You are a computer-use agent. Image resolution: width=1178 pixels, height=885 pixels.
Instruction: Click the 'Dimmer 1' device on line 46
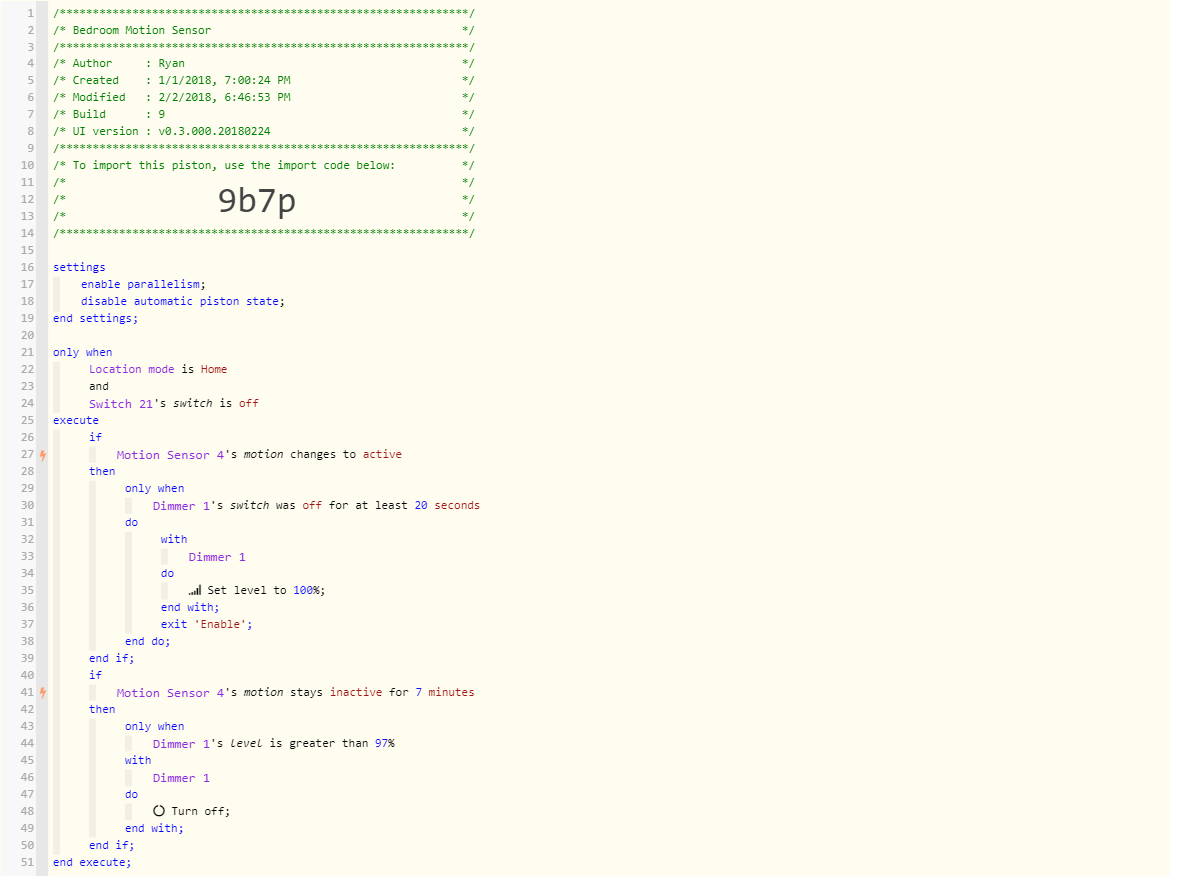click(181, 778)
